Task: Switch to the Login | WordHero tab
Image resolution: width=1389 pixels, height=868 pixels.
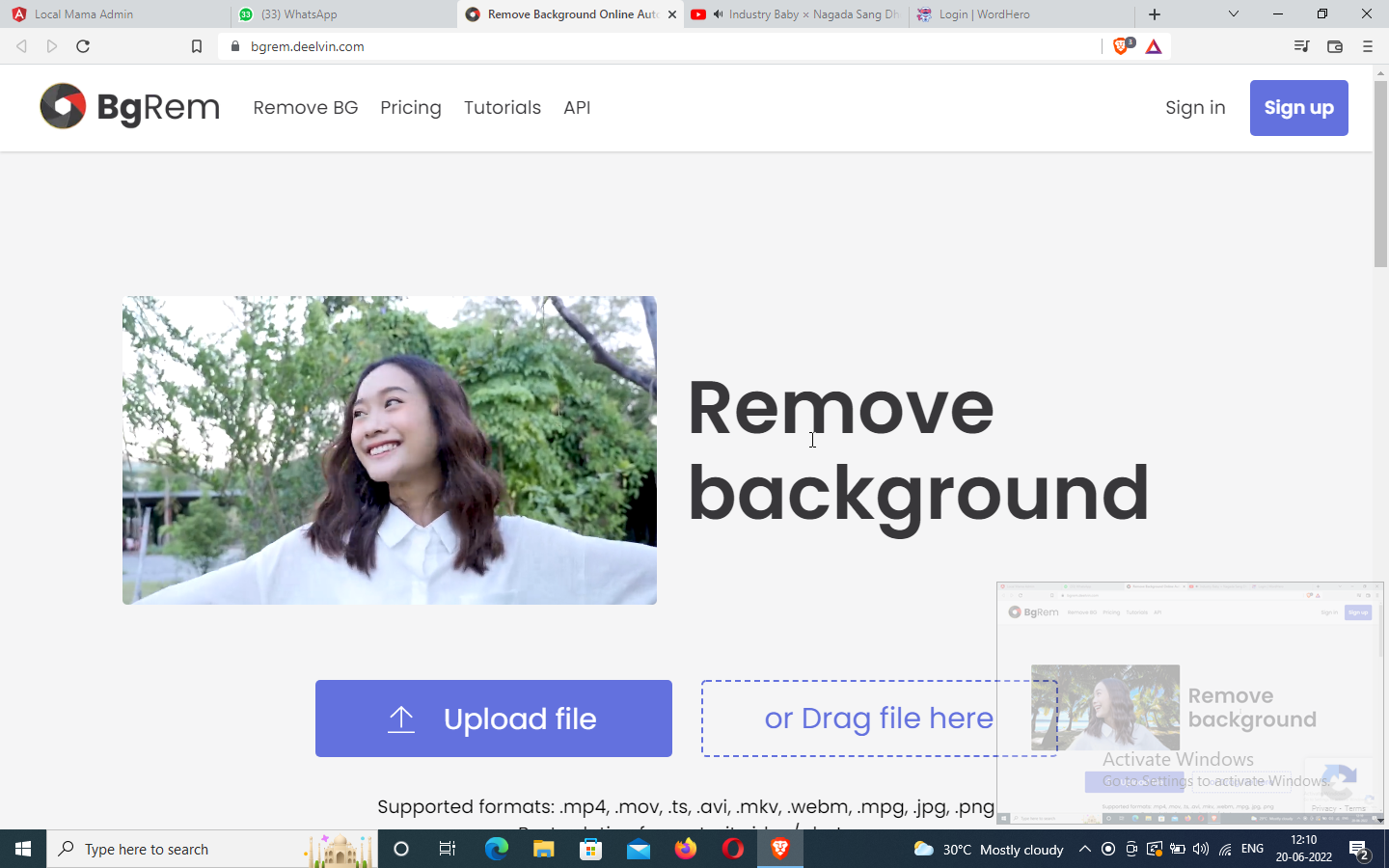Action: tap(984, 14)
